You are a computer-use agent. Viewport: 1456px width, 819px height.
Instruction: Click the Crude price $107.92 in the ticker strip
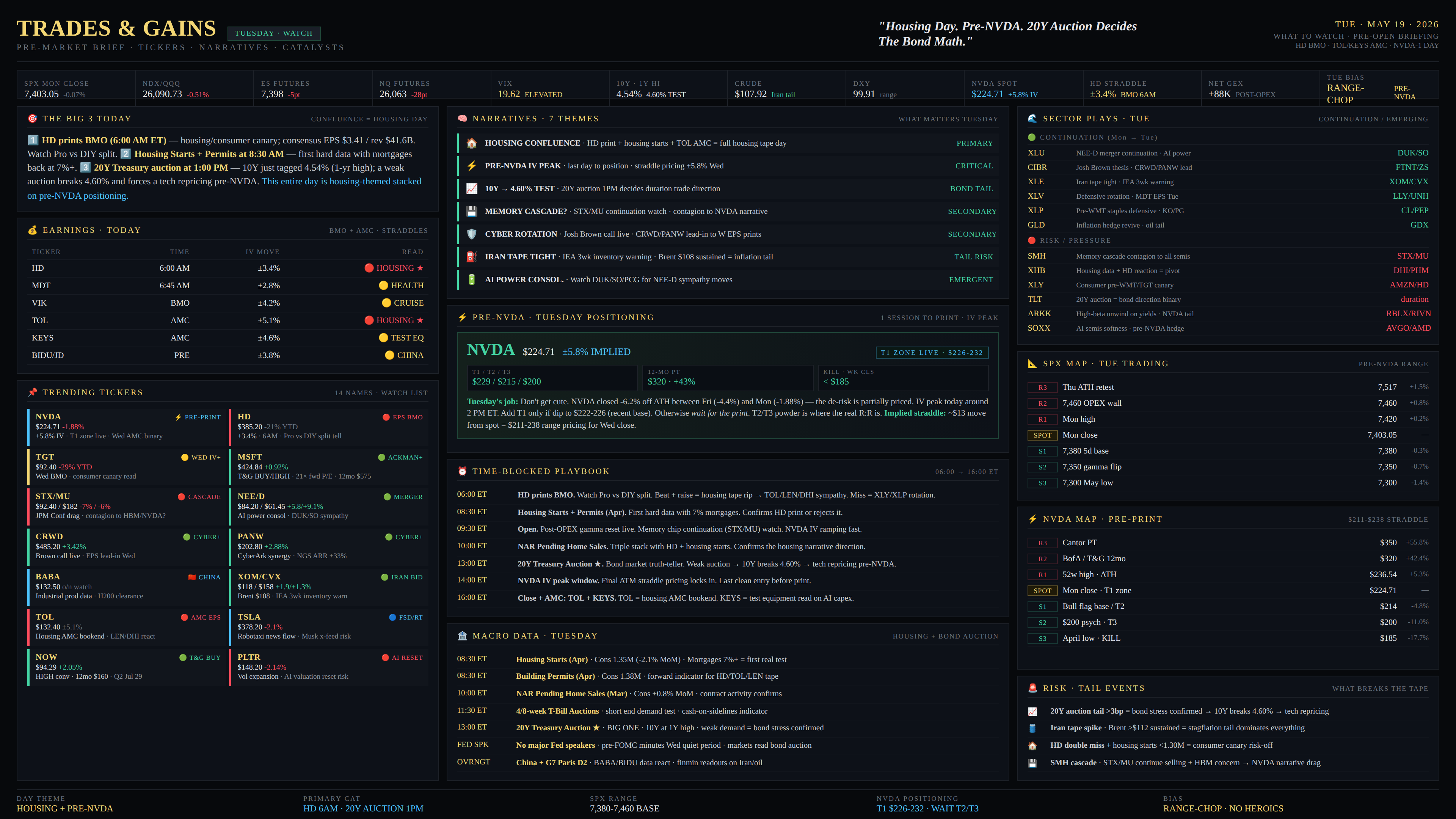click(x=751, y=94)
